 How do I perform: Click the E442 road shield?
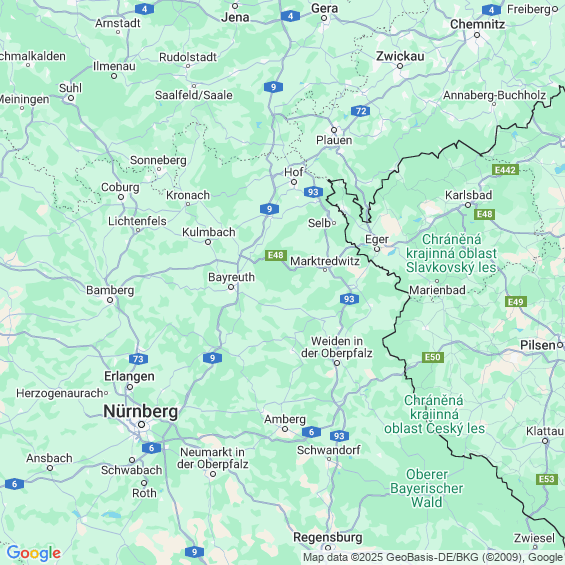[x=505, y=170]
